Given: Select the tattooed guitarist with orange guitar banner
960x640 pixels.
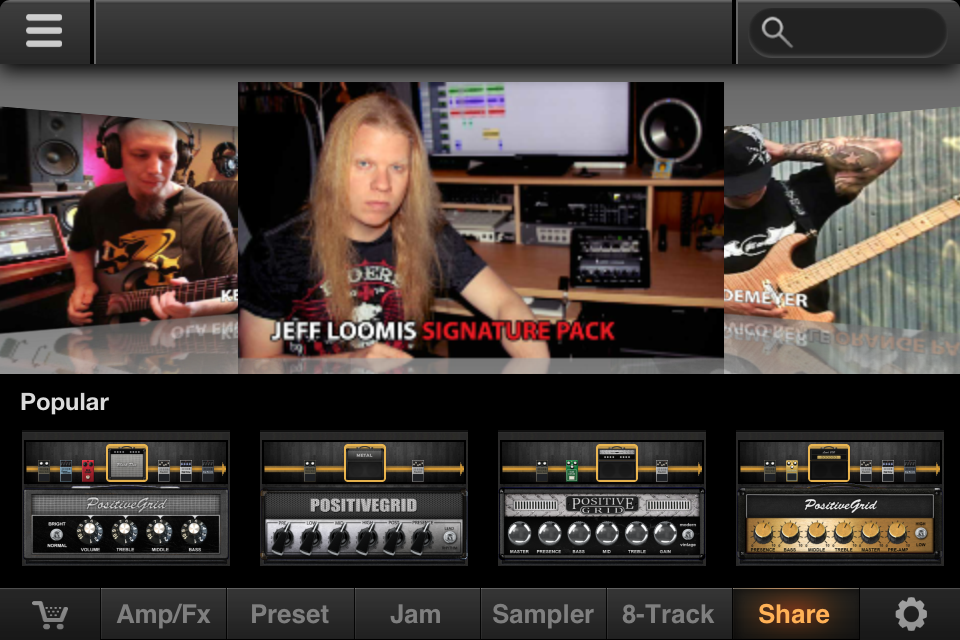Looking at the screenshot, I should pyautogui.click(x=842, y=217).
